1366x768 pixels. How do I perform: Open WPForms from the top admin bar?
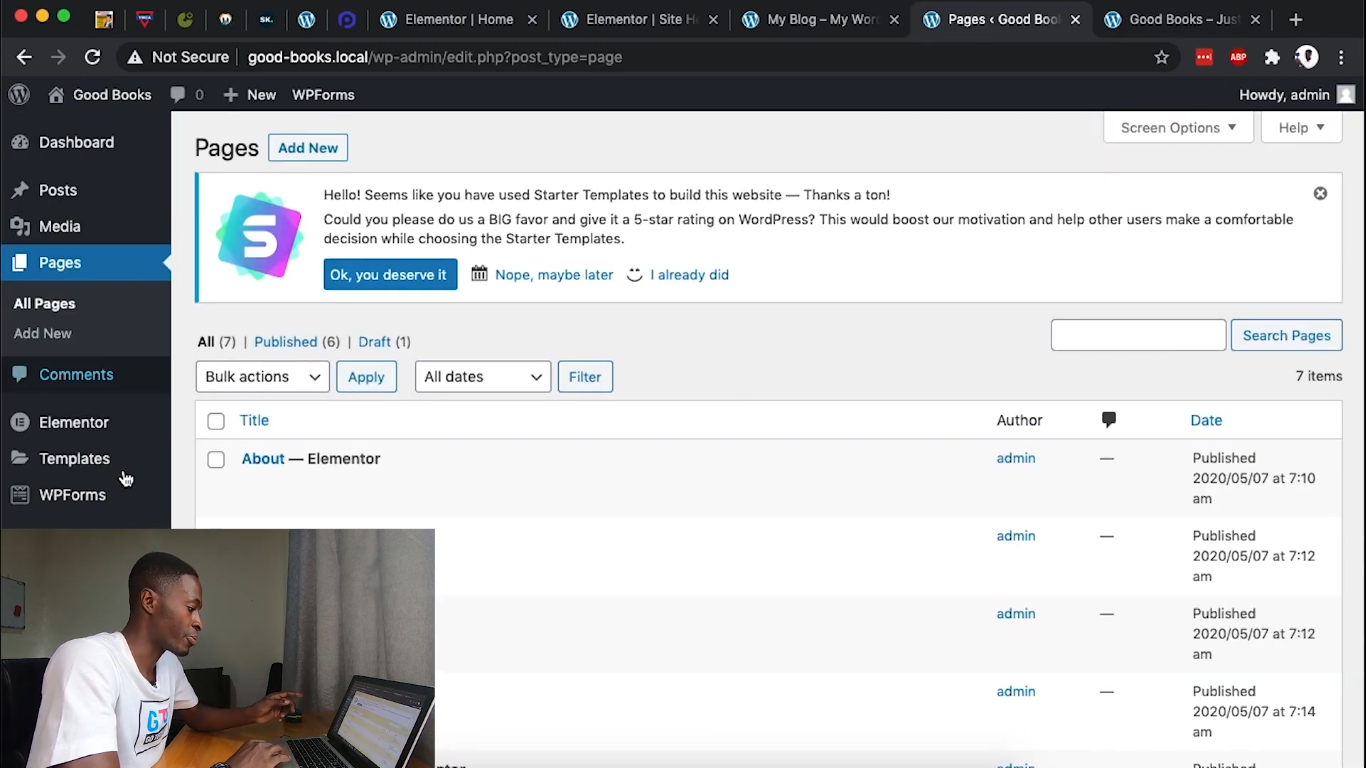click(x=323, y=95)
